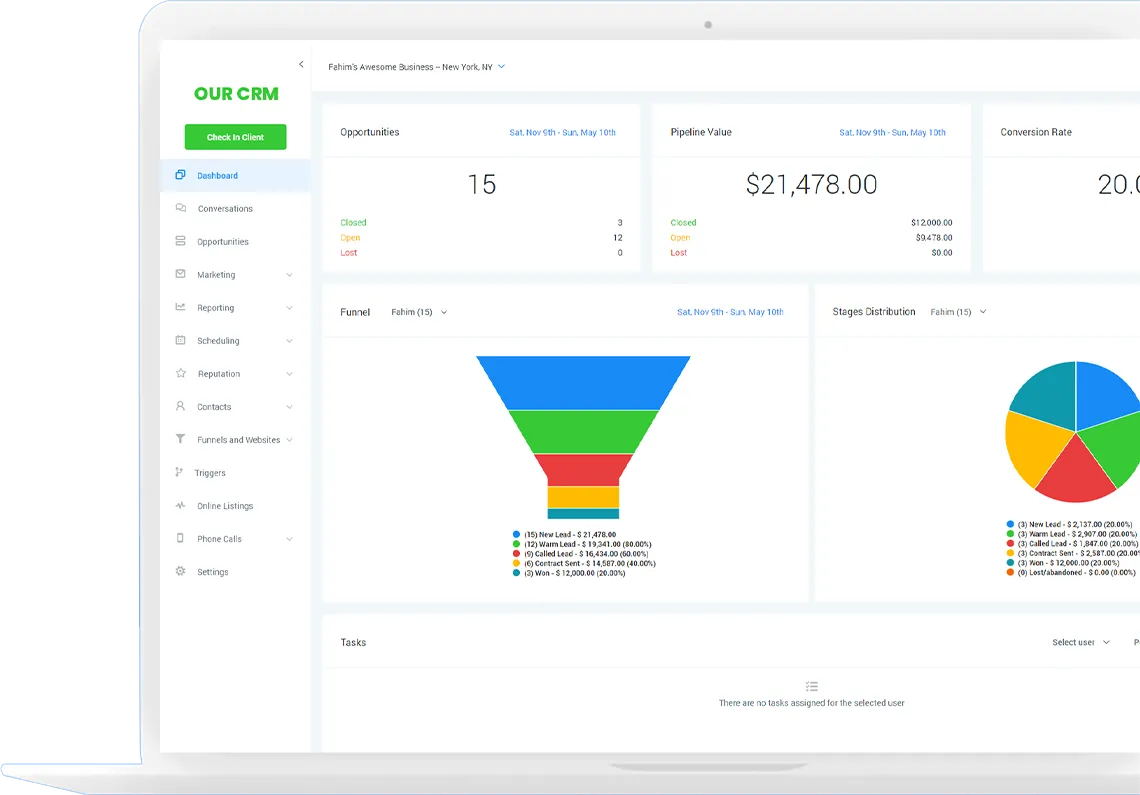Click the yellow slice of the pie chart
1140x795 pixels.
[x=1034, y=445]
